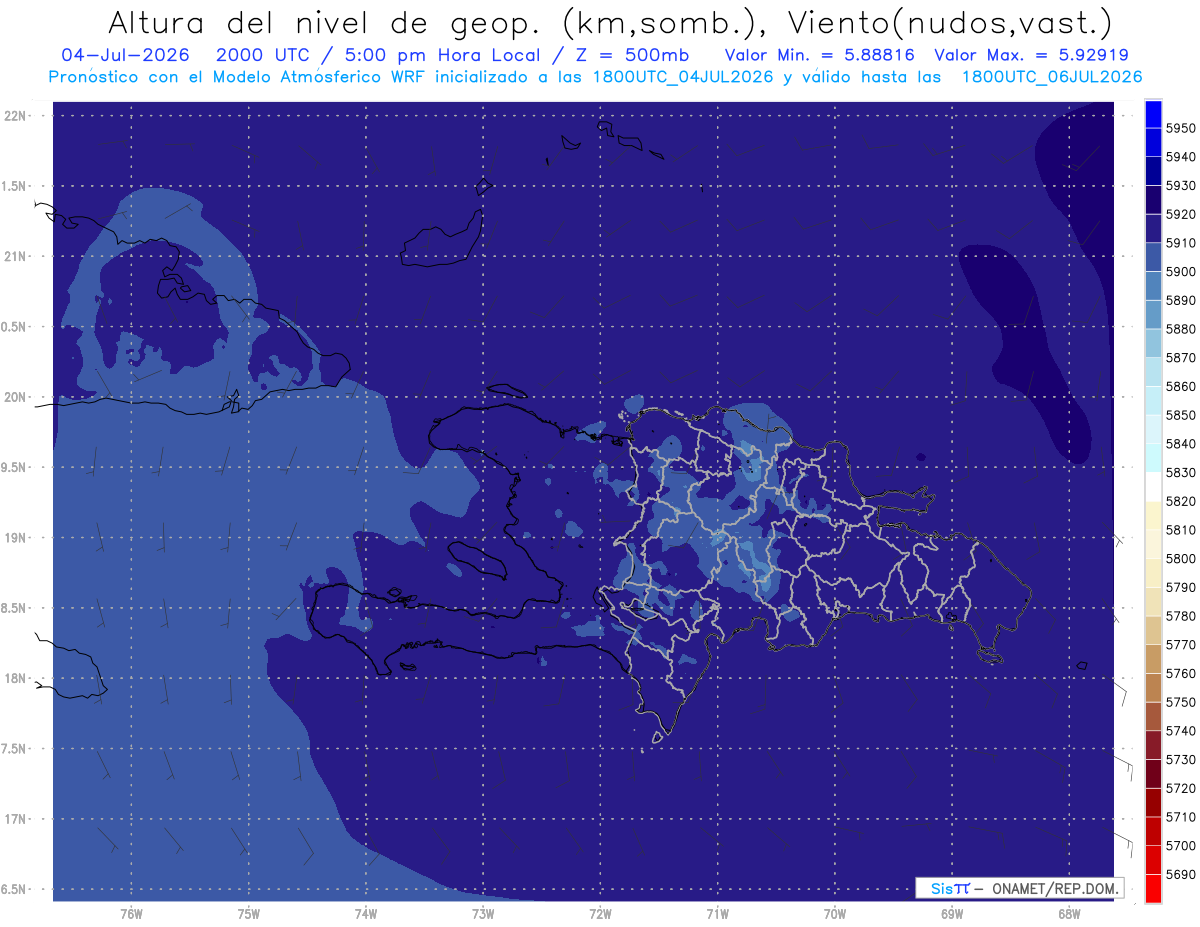Select initialization time '1800UTC_04JUL2026'
The height and width of the screenshot is (927, 1200).
click(x=683, y=77)
